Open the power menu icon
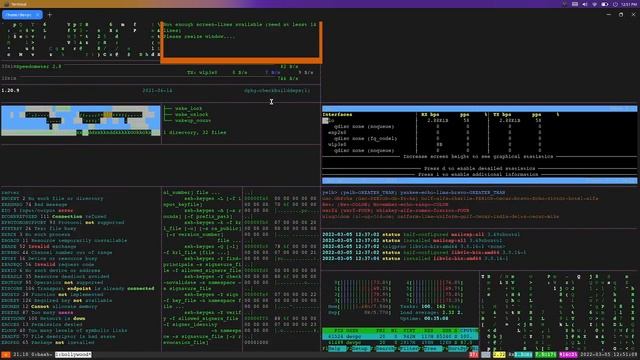Image resolution: width=640 pixels, height=360 pixels. pos(615,4)
